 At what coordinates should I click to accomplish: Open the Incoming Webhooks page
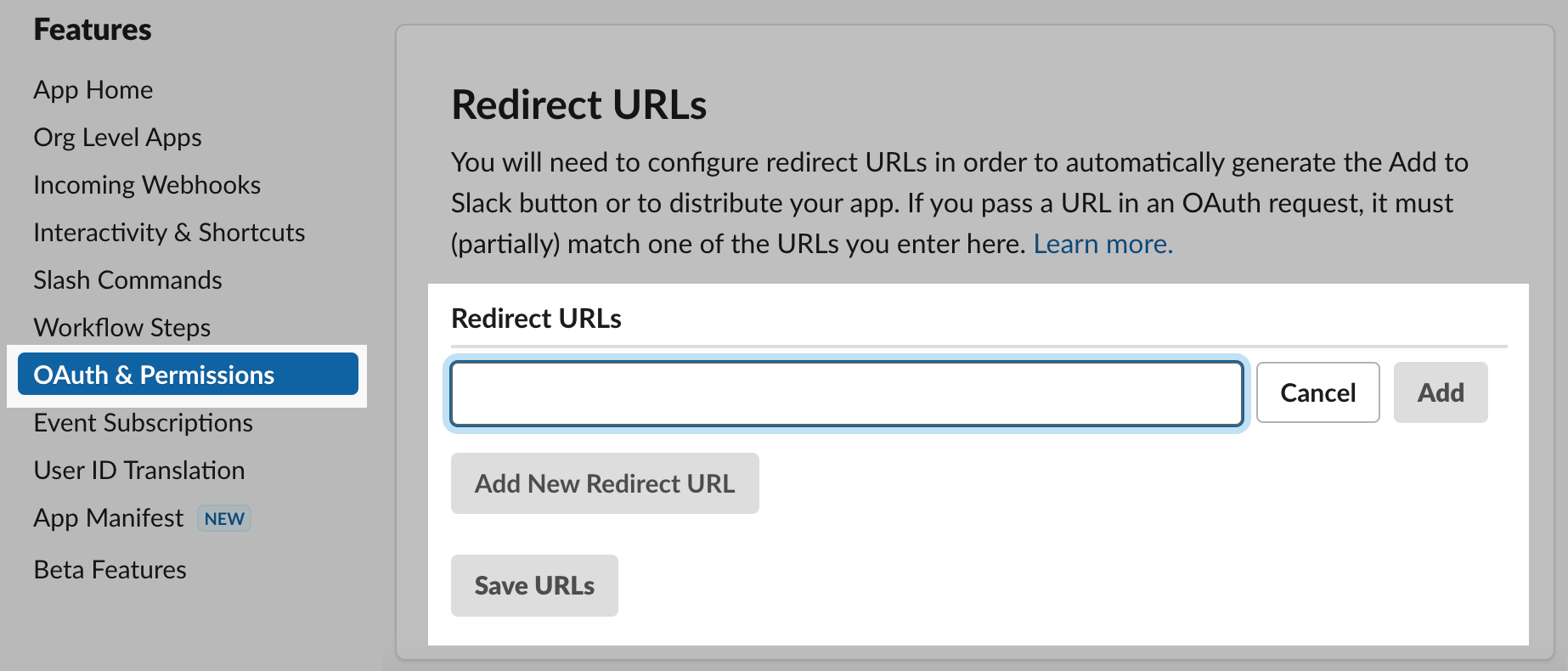146,184
